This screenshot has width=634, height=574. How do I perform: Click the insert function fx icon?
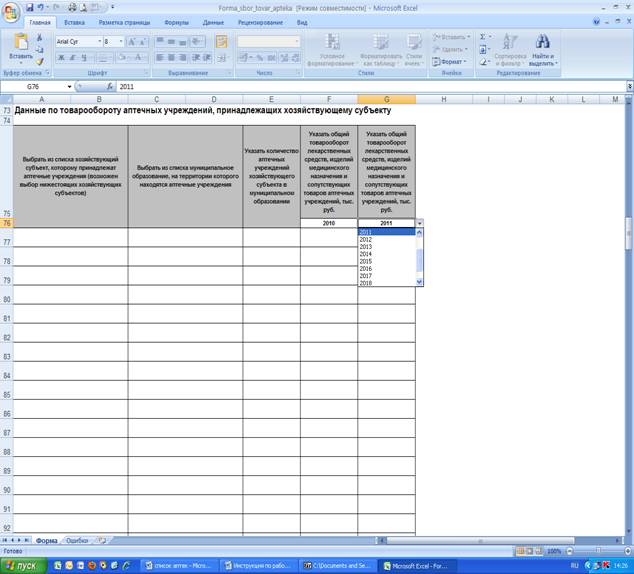point(110,87)
